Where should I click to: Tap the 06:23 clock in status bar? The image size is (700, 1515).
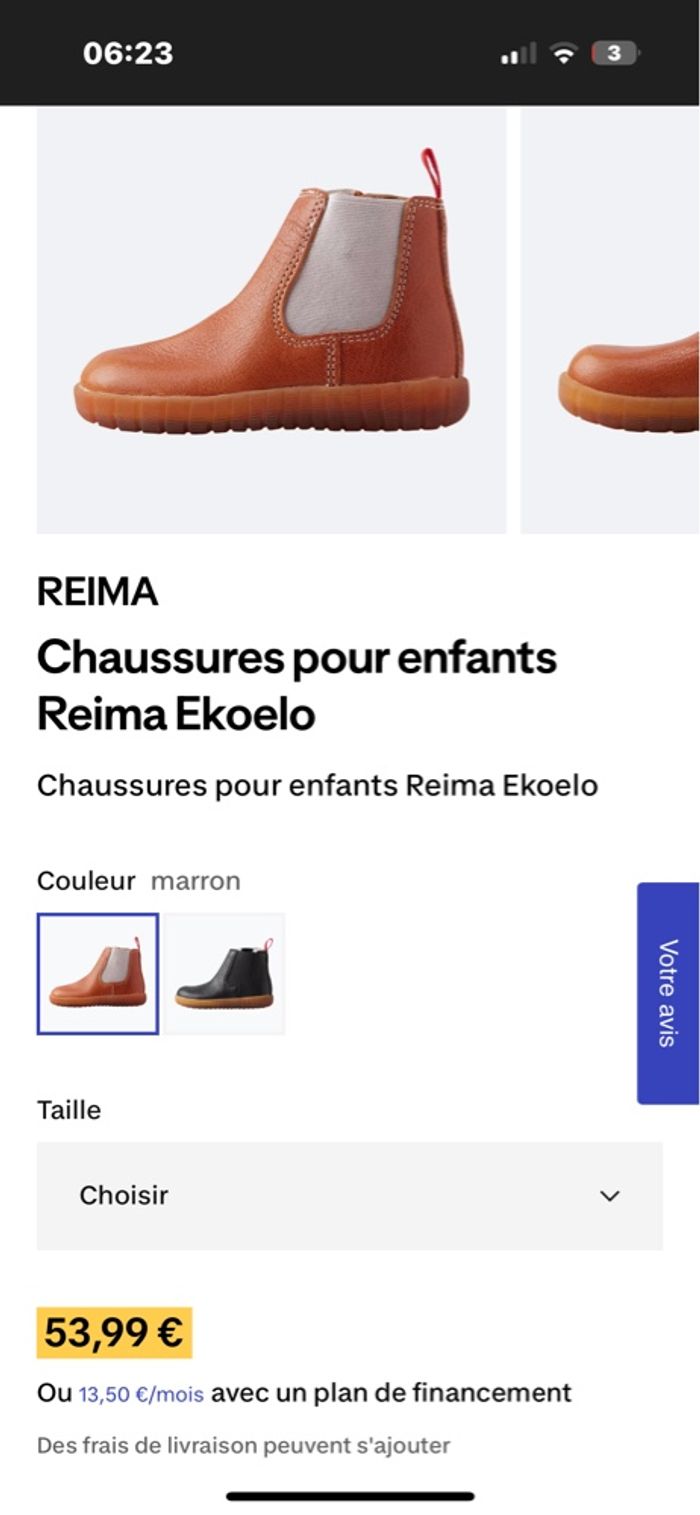click(x=128, y=54)
